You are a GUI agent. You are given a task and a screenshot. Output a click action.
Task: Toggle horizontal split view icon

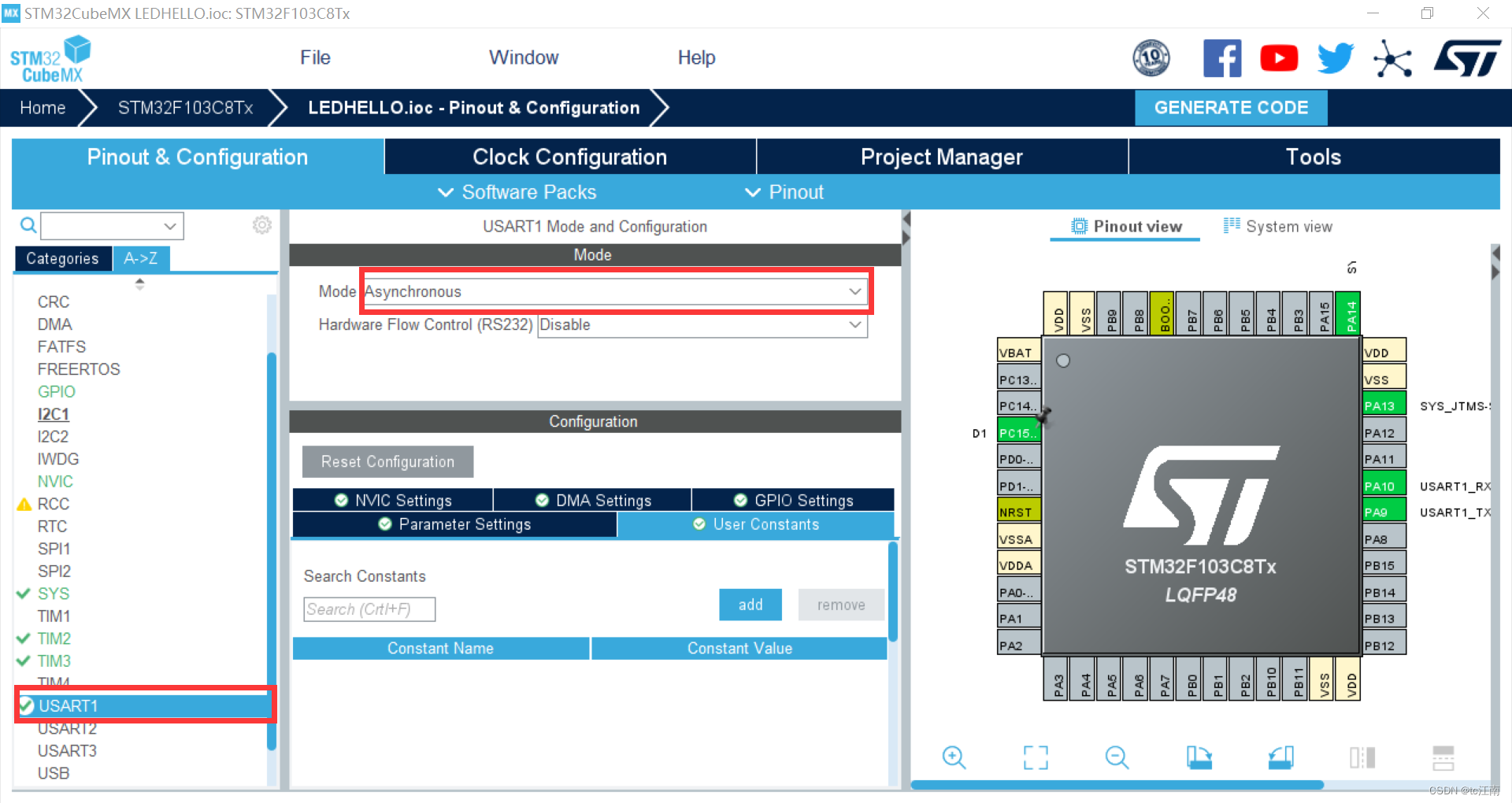point(1443,757)
